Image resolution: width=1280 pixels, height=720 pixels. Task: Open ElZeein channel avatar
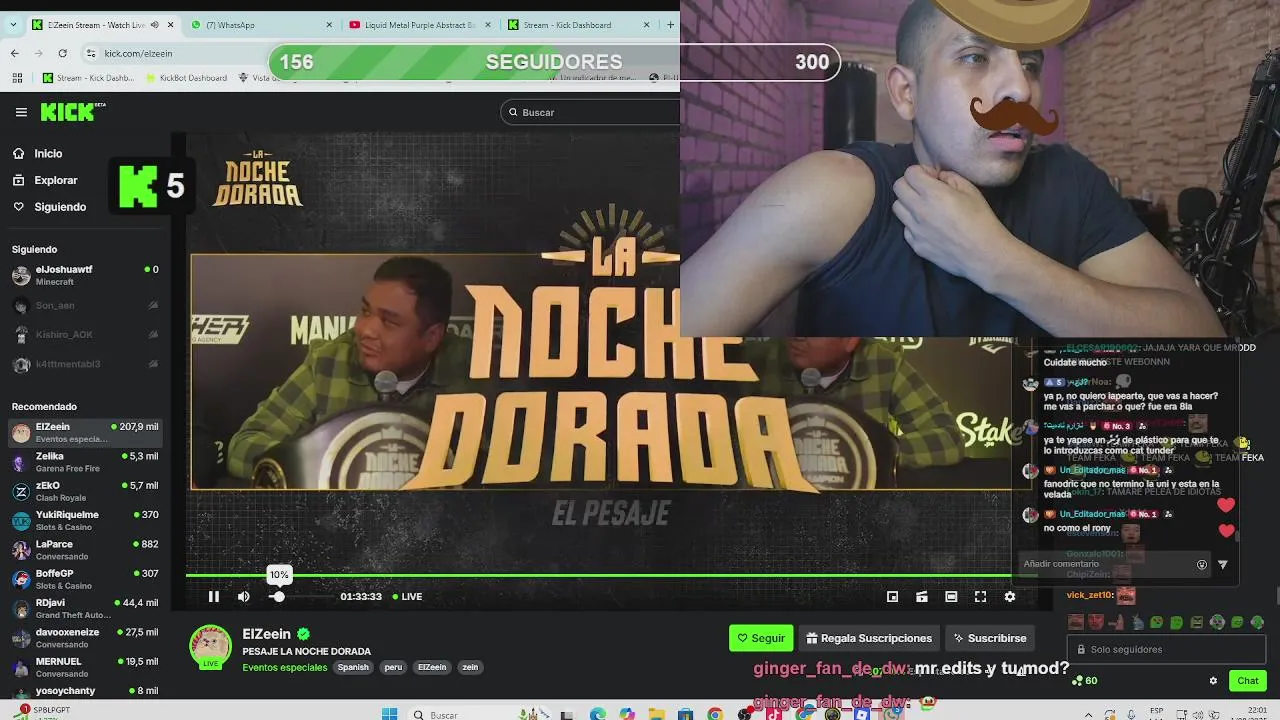tap(210, 646)
